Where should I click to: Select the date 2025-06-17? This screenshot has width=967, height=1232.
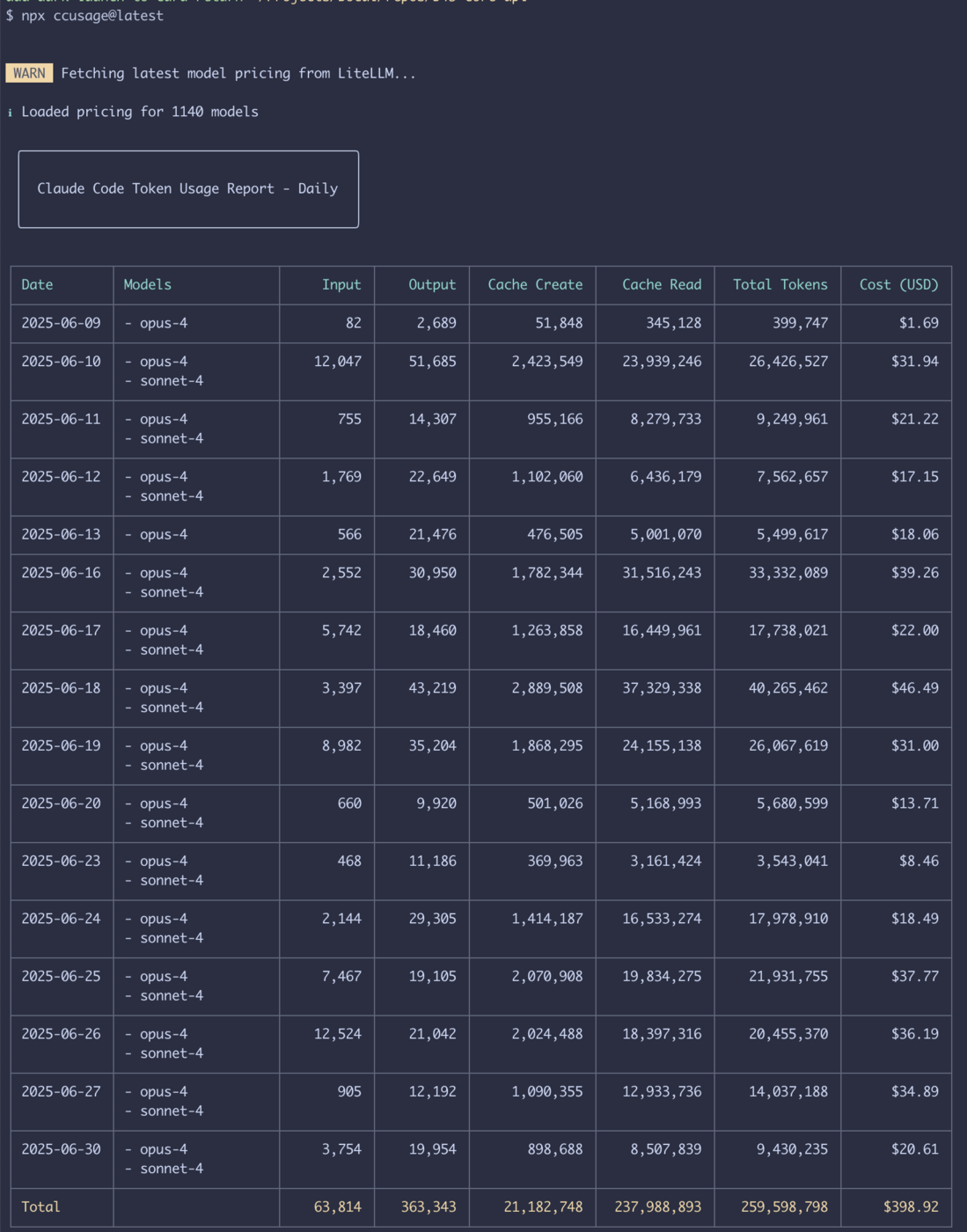tap(61, 630)
